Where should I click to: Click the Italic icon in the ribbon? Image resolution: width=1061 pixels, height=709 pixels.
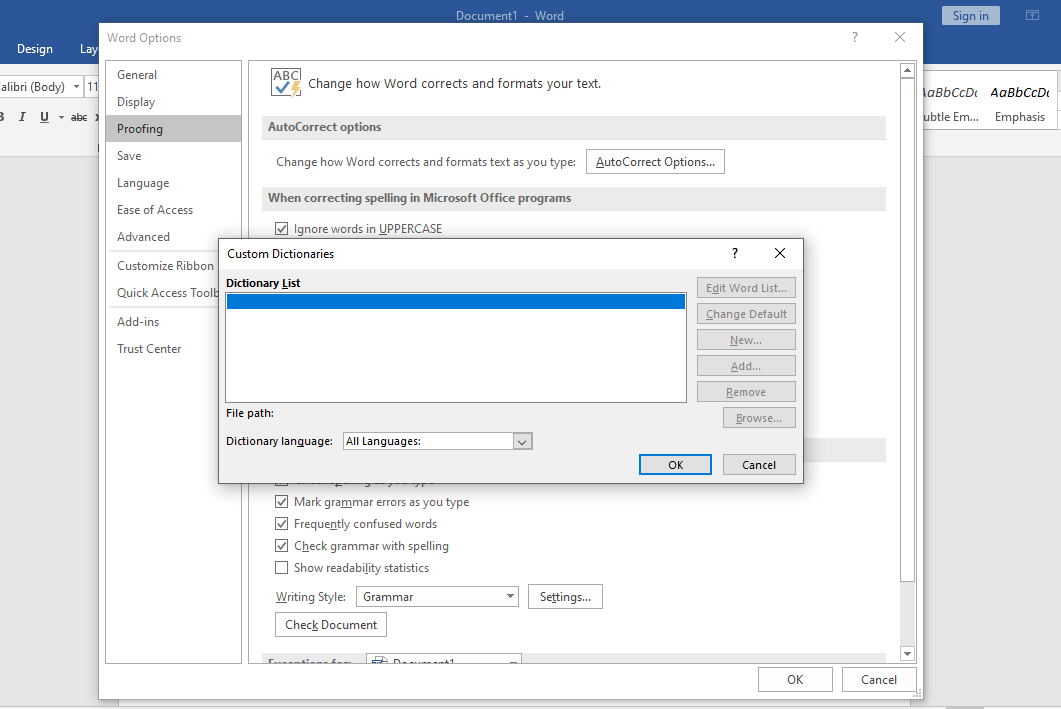(22, 117)
